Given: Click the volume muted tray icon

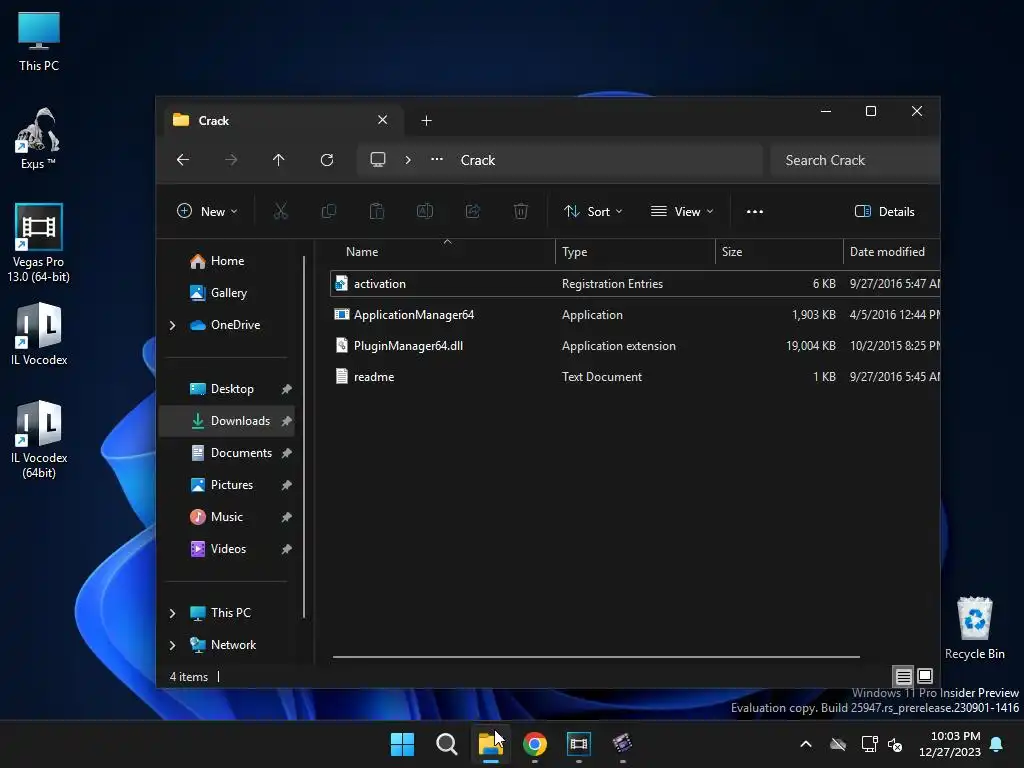Looking at the screenshot, I should [895, 744].
